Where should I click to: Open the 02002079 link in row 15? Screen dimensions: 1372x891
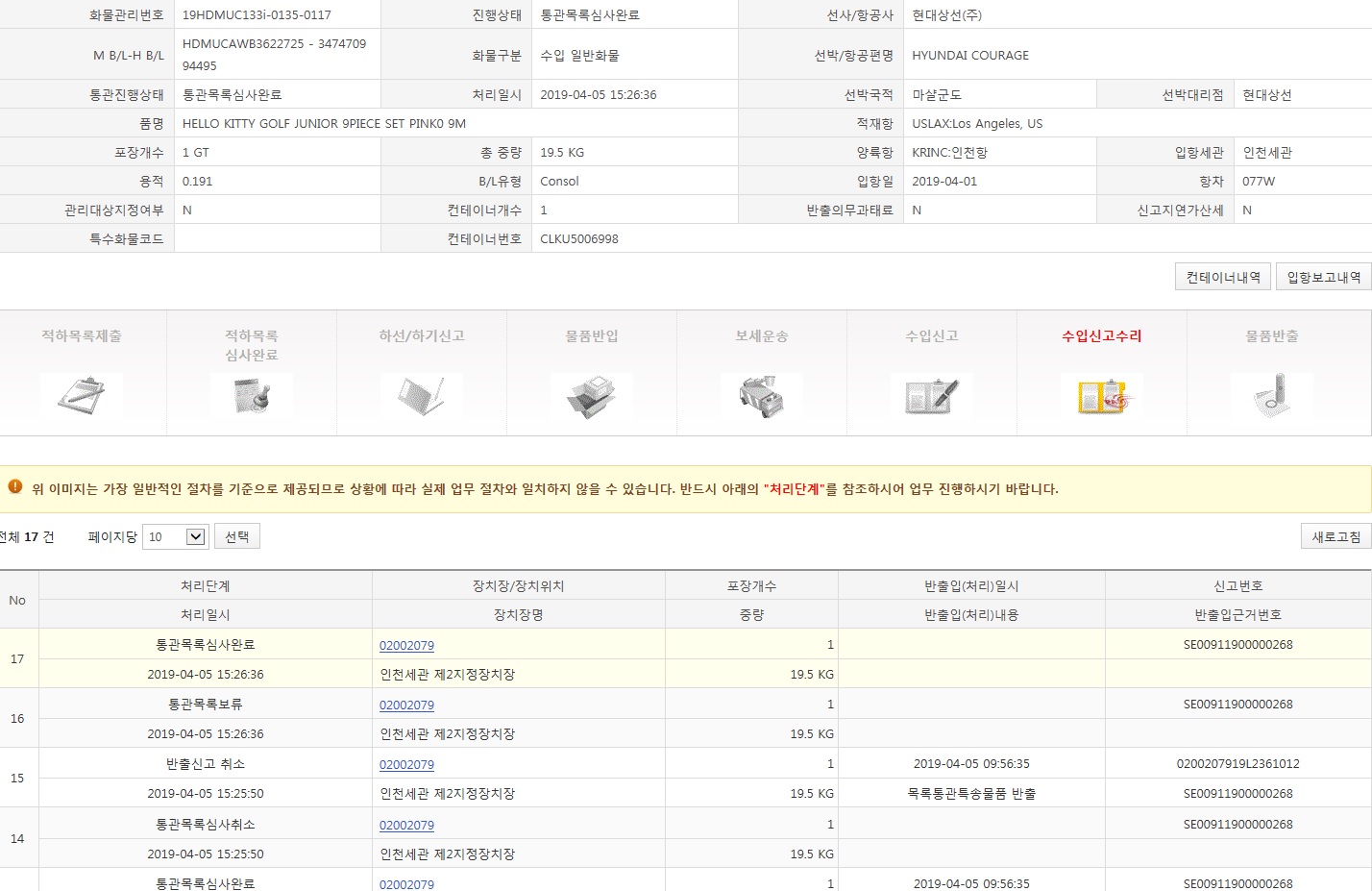(406, 765)
